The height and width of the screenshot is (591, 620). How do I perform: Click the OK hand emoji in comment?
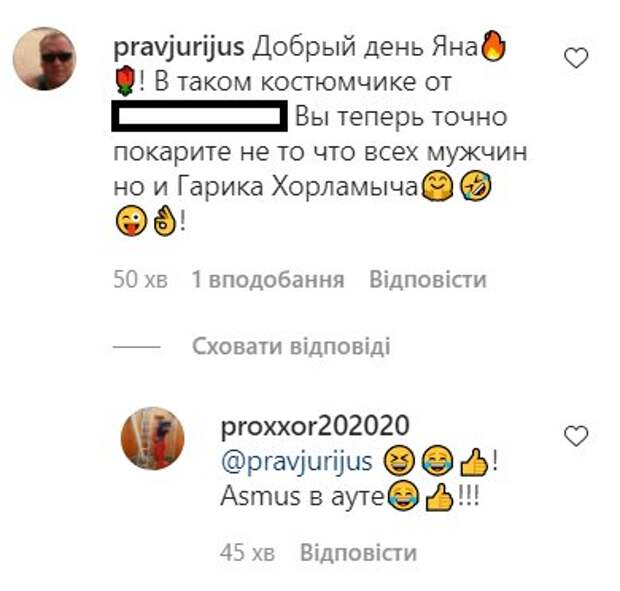tap(164, 221)
